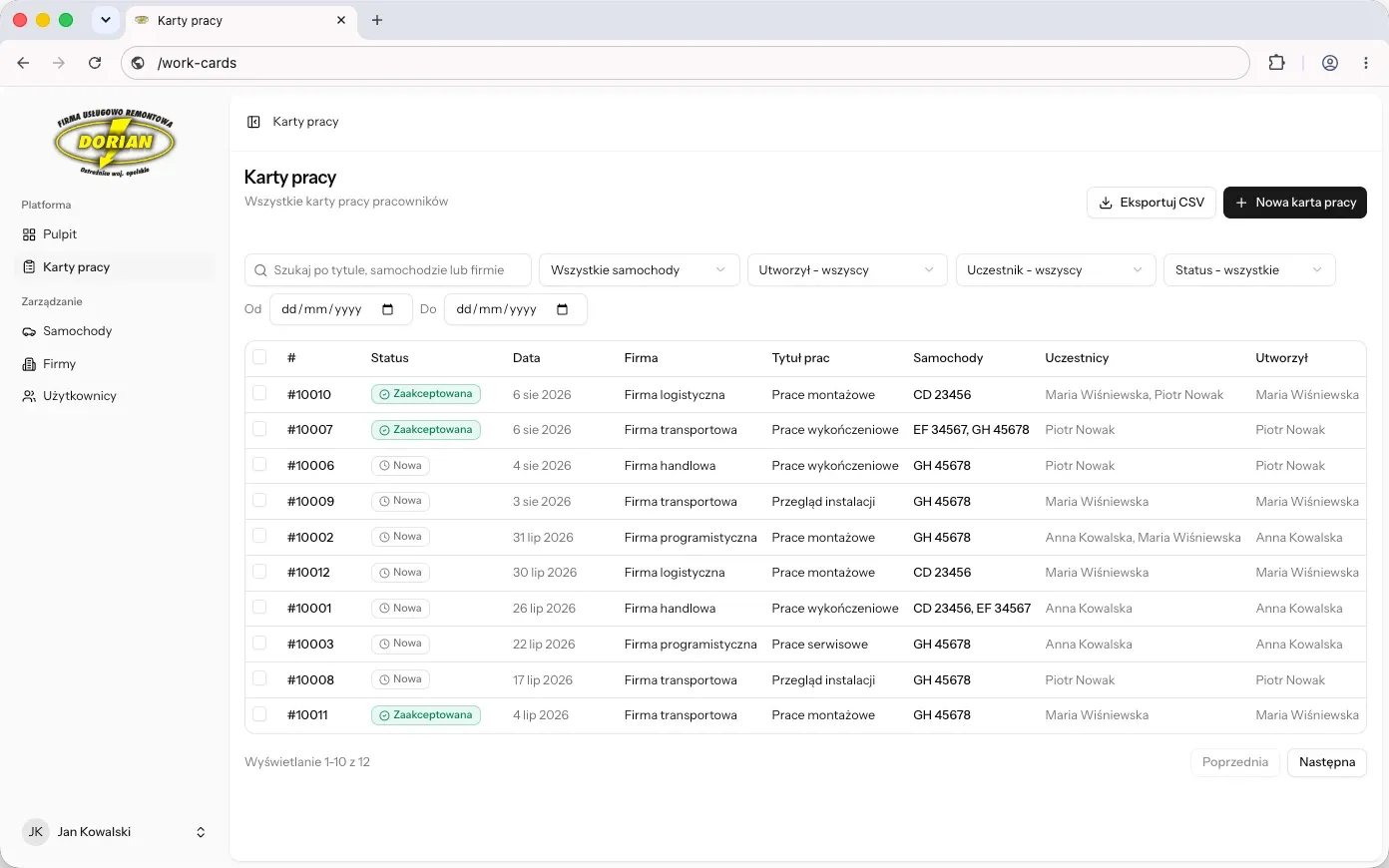
Task: Click the JK user avatar
Action: pos(36,832)
